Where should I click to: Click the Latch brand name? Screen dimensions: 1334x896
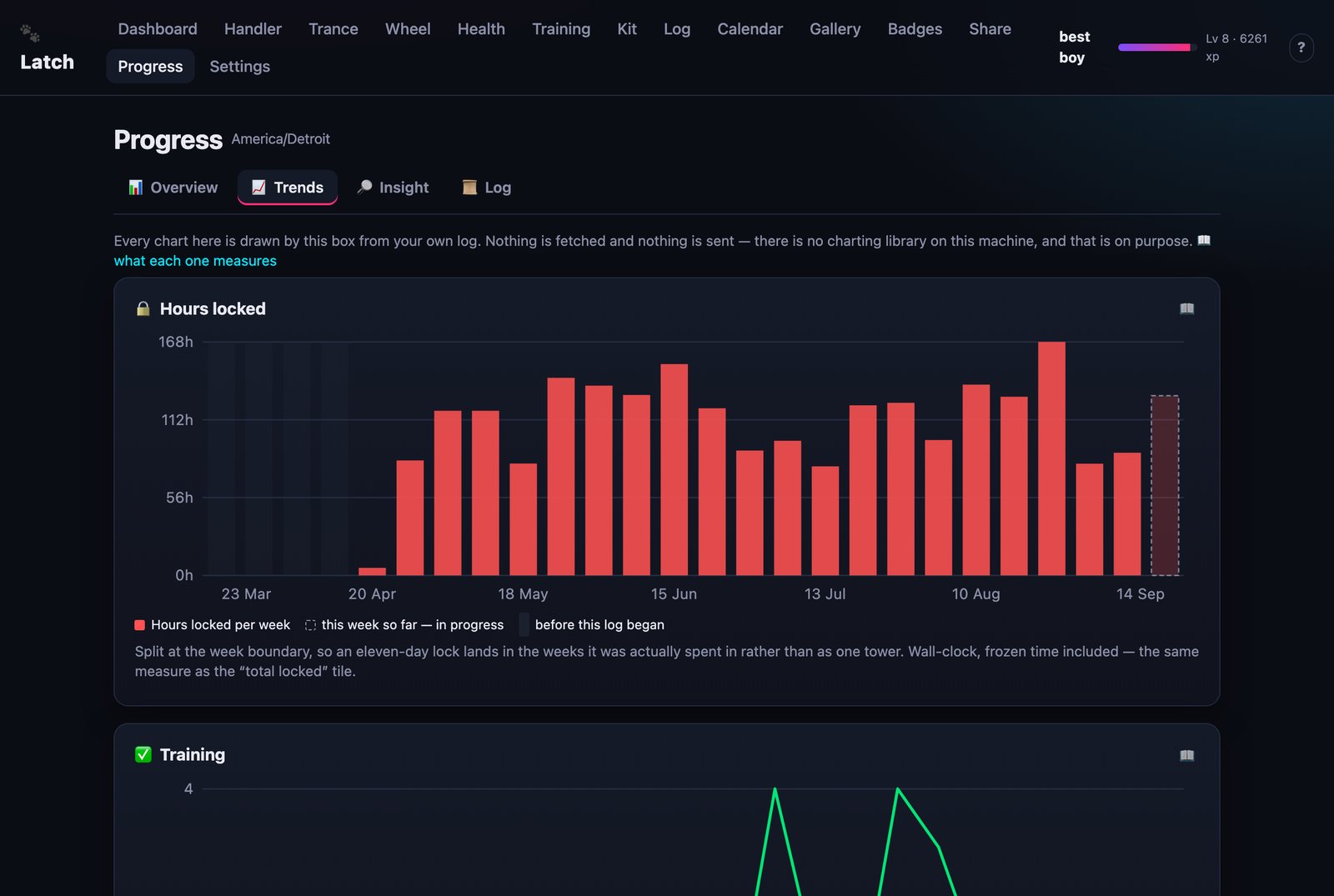click(x=47, y=62)
